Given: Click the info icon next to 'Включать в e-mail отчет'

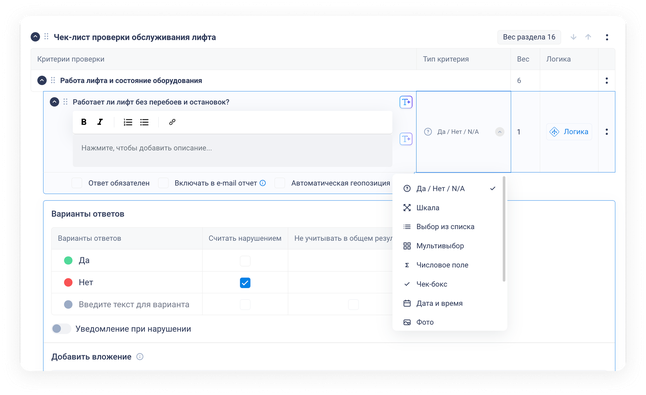Looking at the screenshot, I should tap(262, 183).
